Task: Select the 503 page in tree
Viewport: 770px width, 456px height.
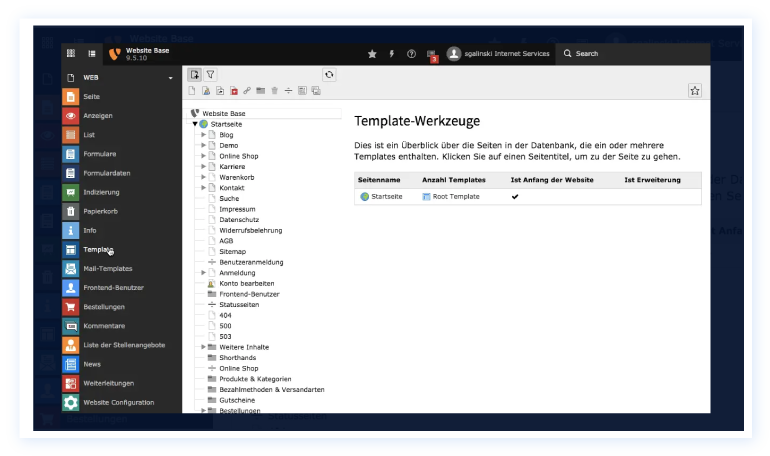Action: pyautogui.click(x=225, y=337)
